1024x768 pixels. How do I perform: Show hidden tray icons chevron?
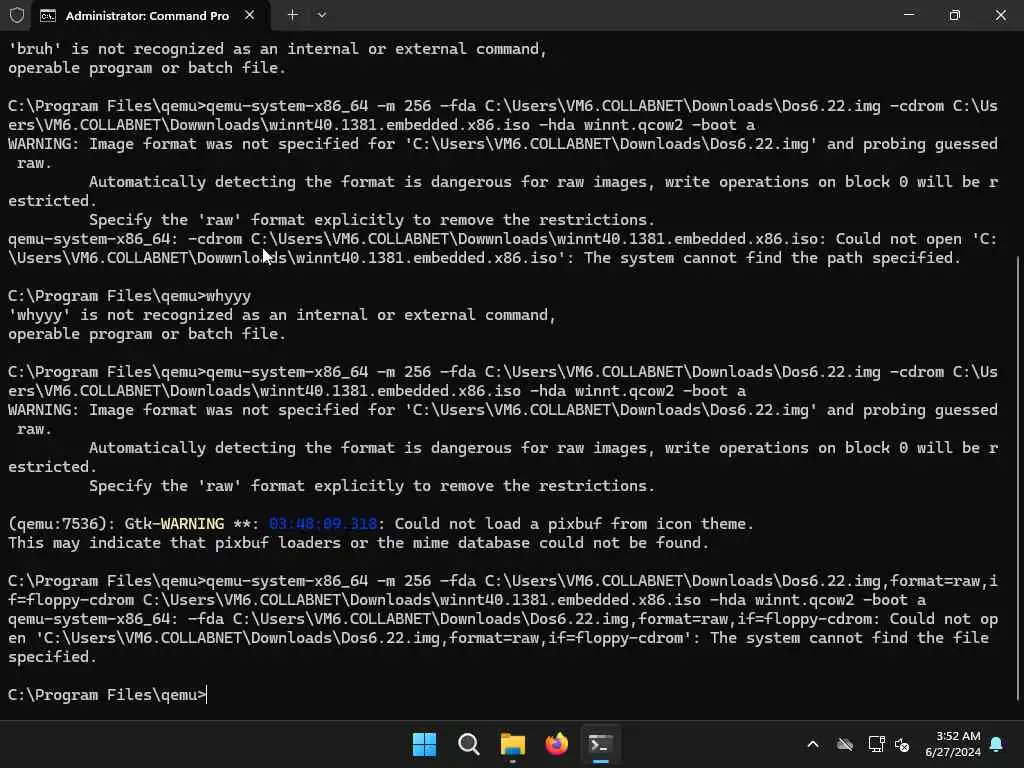tap(813, 744)
